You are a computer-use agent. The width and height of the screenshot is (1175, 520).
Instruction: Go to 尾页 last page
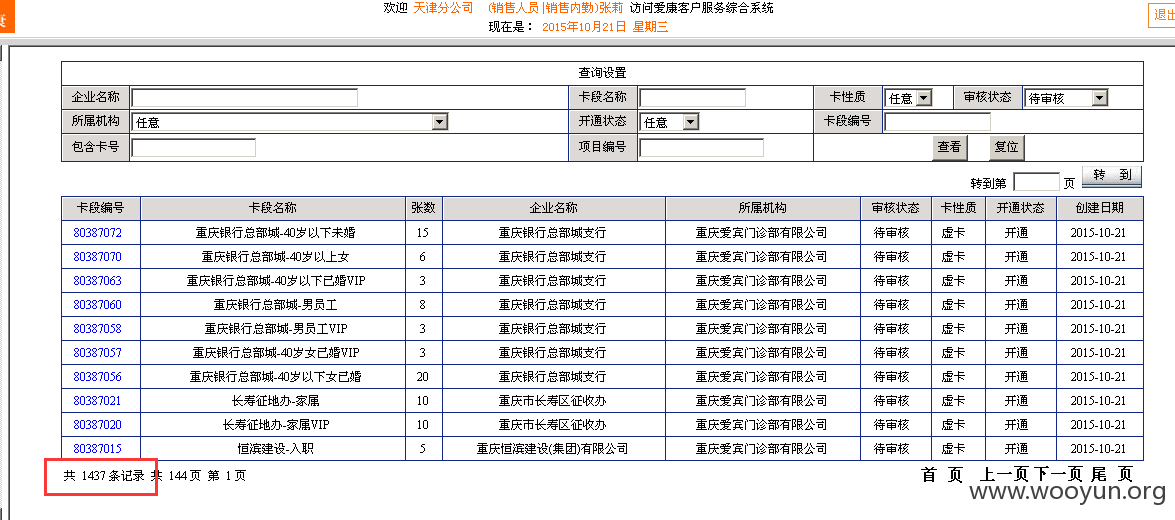(x=1112, y=474)
